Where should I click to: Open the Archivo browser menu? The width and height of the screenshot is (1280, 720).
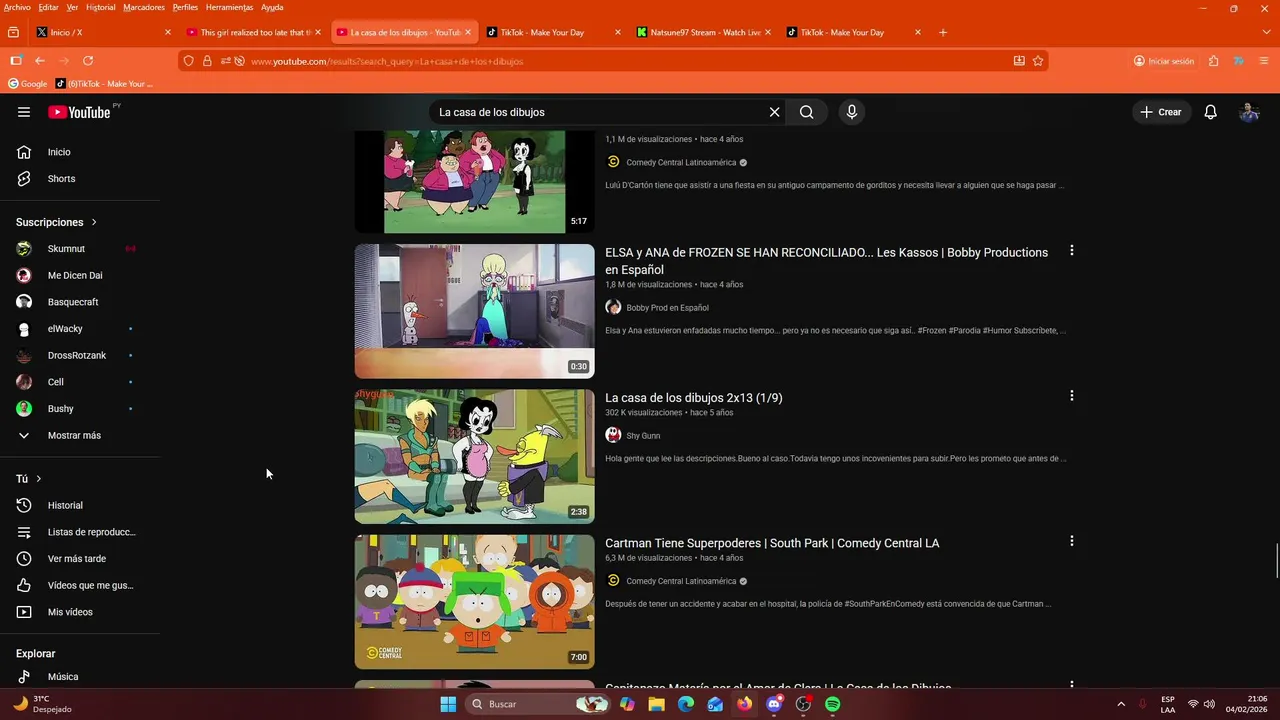point(17,7)
